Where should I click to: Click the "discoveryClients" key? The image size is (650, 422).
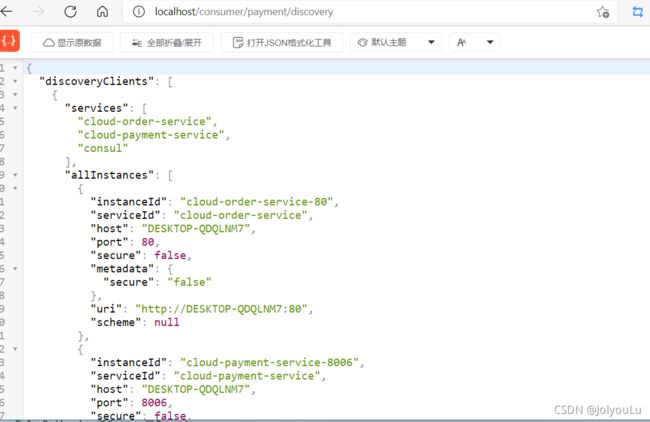click(96, 81)
